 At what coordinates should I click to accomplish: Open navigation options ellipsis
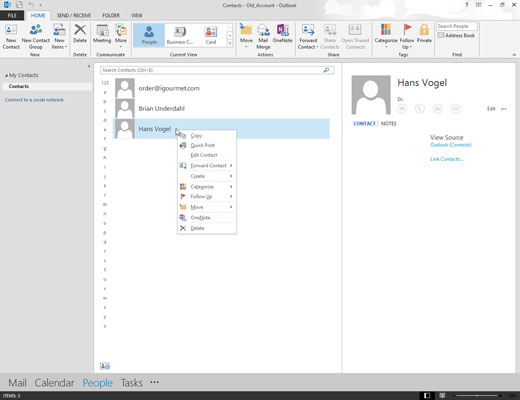click(154, 382)
